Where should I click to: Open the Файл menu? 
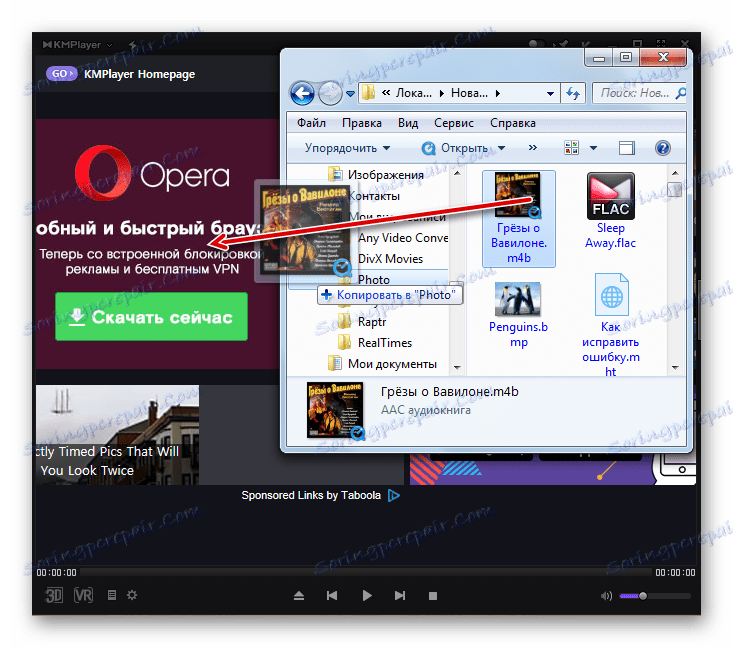[311, 123]
